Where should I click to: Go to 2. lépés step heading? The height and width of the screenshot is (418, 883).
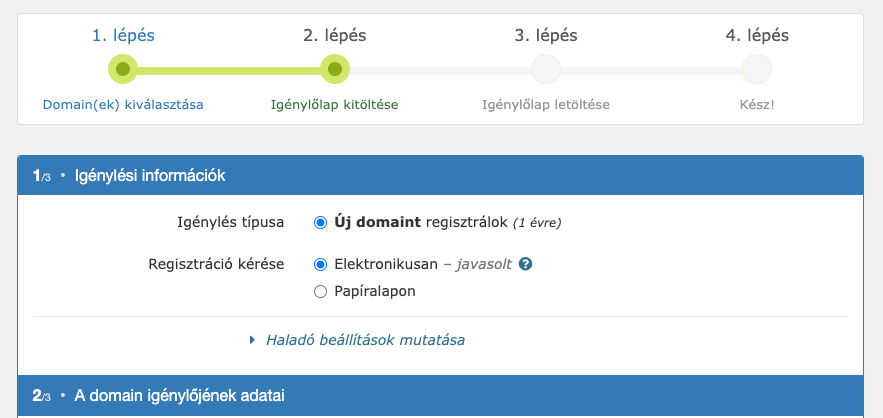[335, 35]
